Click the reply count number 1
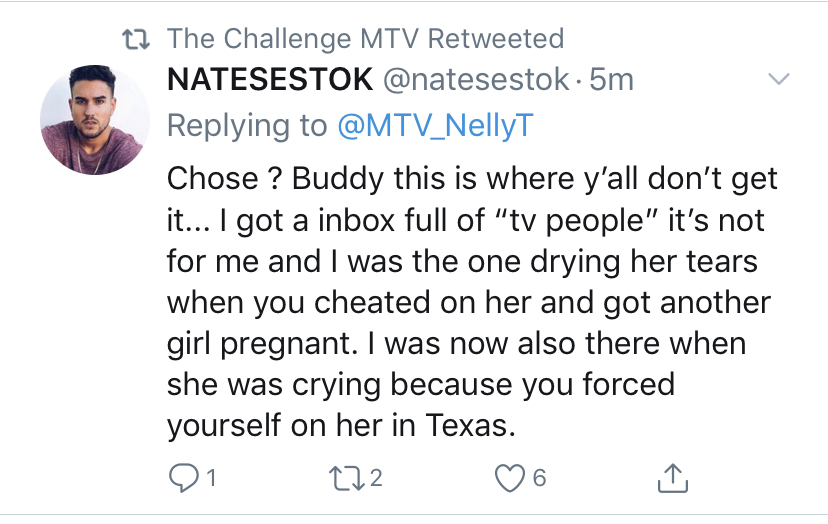Screen dimensions: 828x524 click(x=211, y=478)
